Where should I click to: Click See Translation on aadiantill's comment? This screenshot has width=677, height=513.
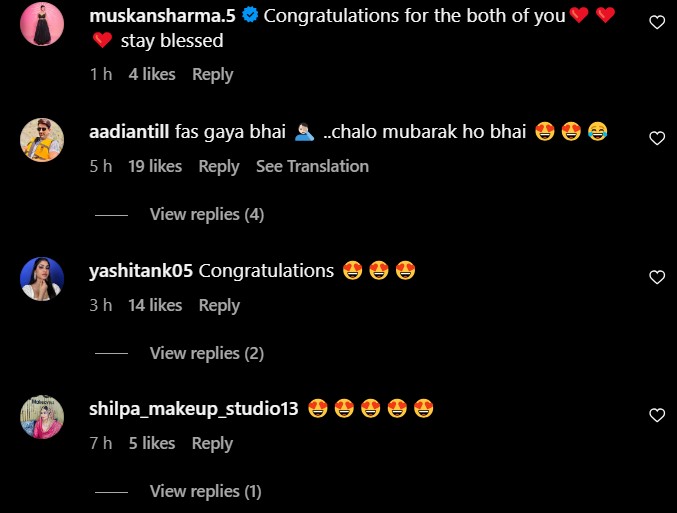(312, 166)
